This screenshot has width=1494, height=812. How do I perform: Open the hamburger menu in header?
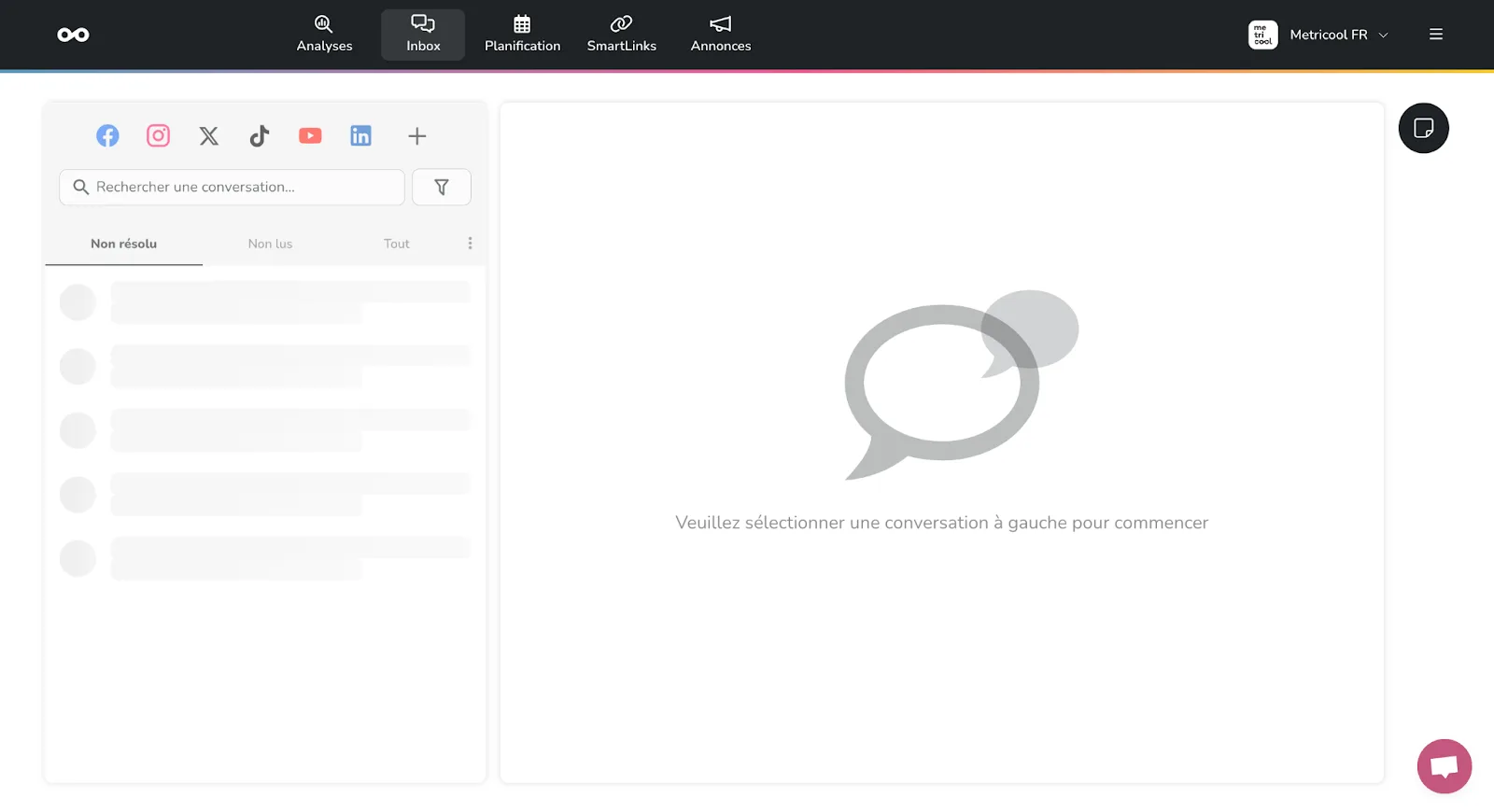pyautogui.click(x=1436, y=35)
